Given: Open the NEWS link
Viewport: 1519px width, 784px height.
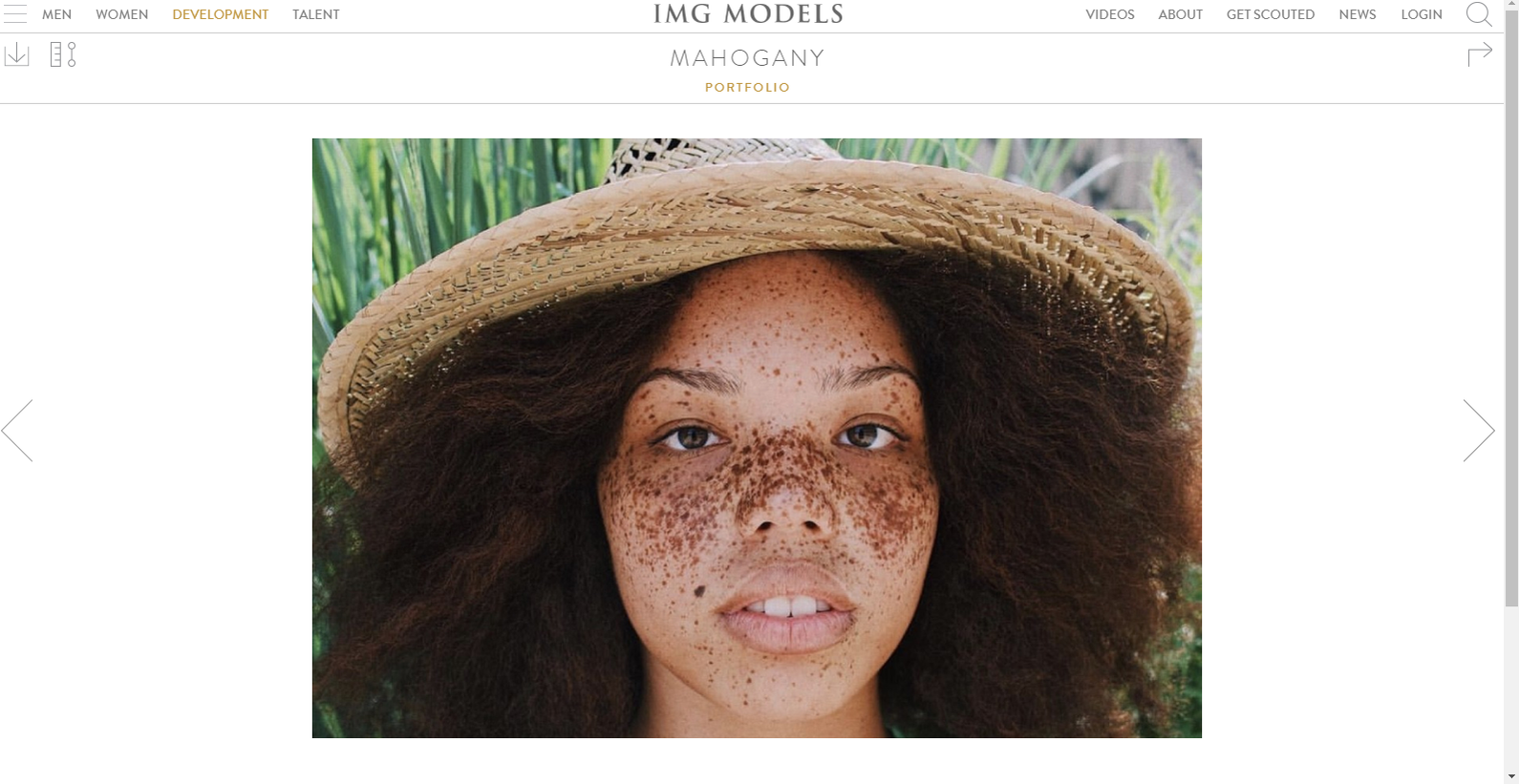Looking at the screenshot, I should pyautogui.click(x=1358, y=14).
